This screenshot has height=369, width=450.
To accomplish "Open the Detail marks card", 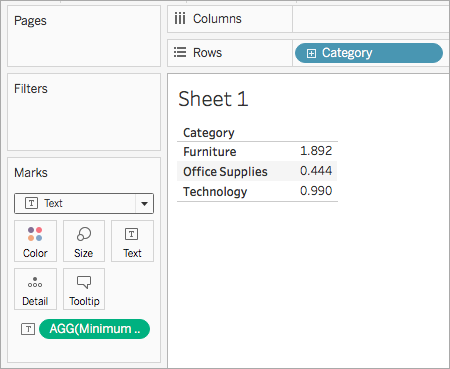I will pos(35,289).
